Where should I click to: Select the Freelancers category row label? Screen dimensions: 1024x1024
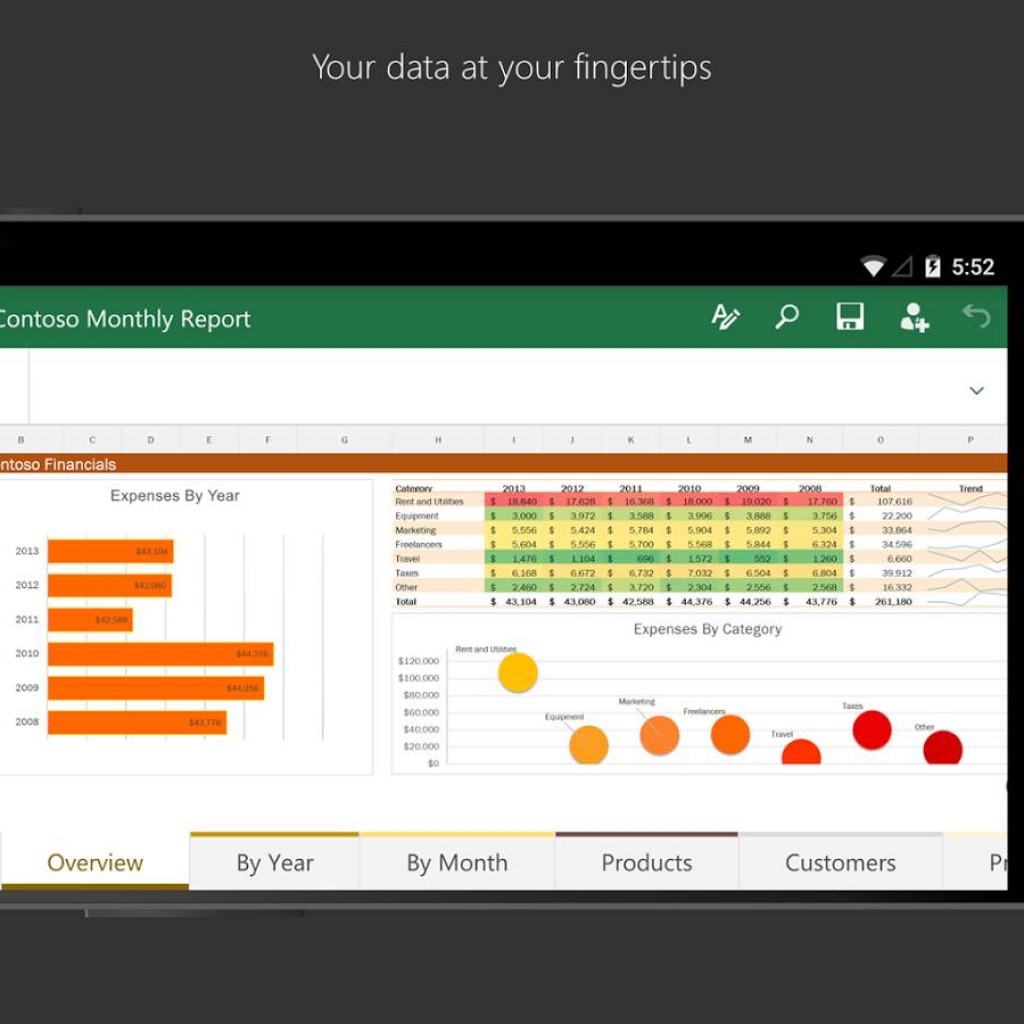tap(419, 545)
